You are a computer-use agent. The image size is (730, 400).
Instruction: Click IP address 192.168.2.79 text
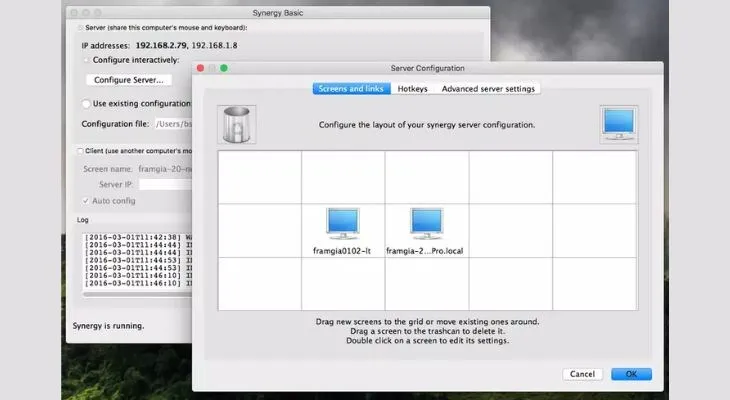click(161, 45)
